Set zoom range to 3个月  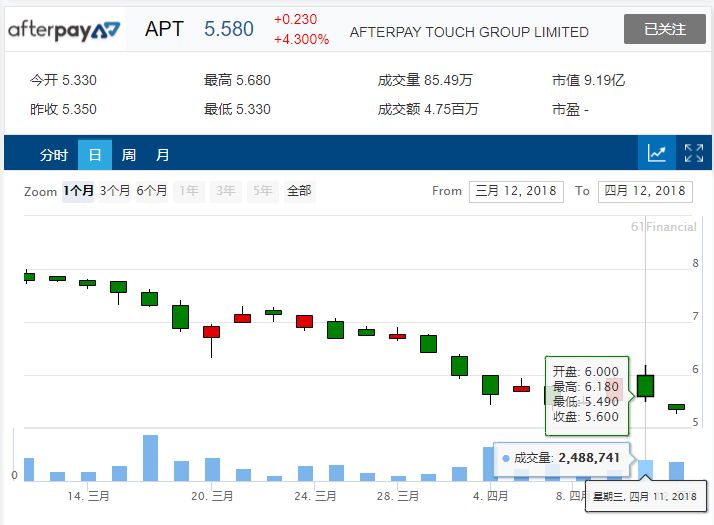(x=115, y=191)
